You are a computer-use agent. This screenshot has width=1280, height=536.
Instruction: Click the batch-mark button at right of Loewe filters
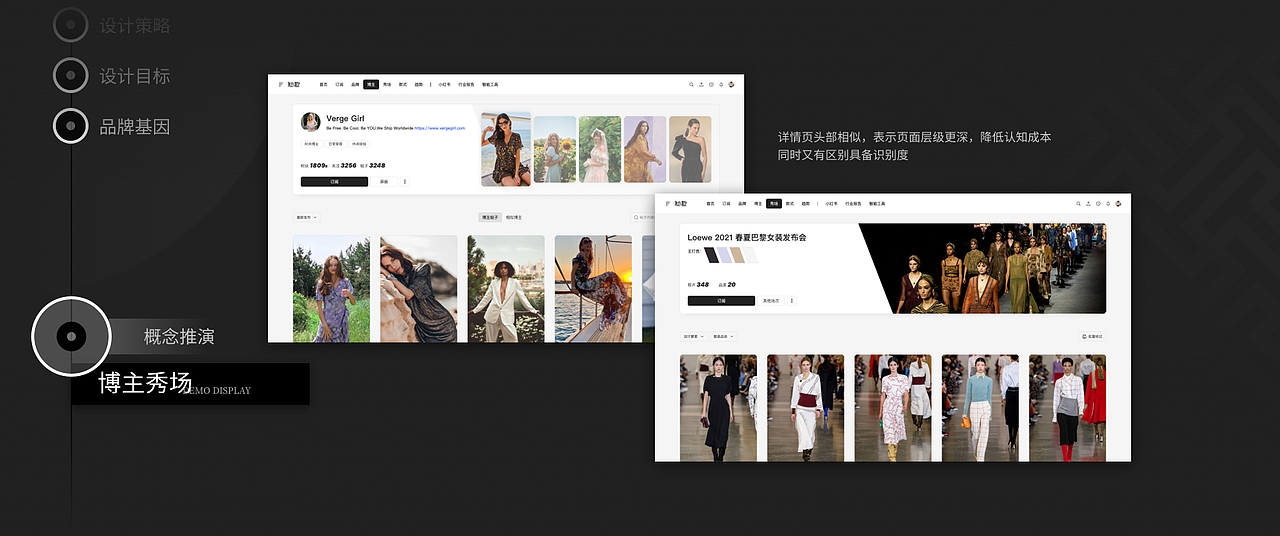[1092, 337]
